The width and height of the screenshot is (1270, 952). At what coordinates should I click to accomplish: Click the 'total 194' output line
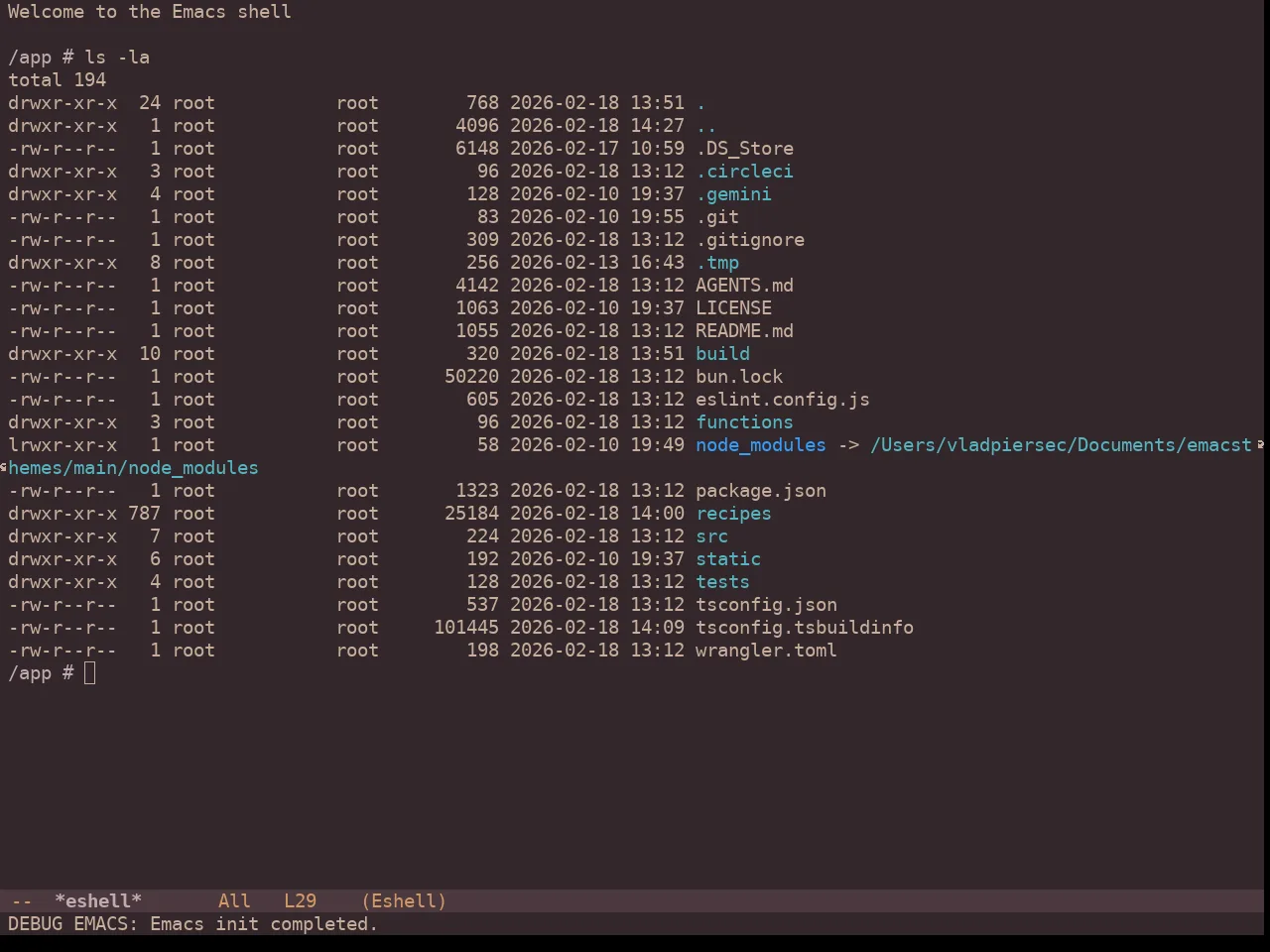click(57, 80)
